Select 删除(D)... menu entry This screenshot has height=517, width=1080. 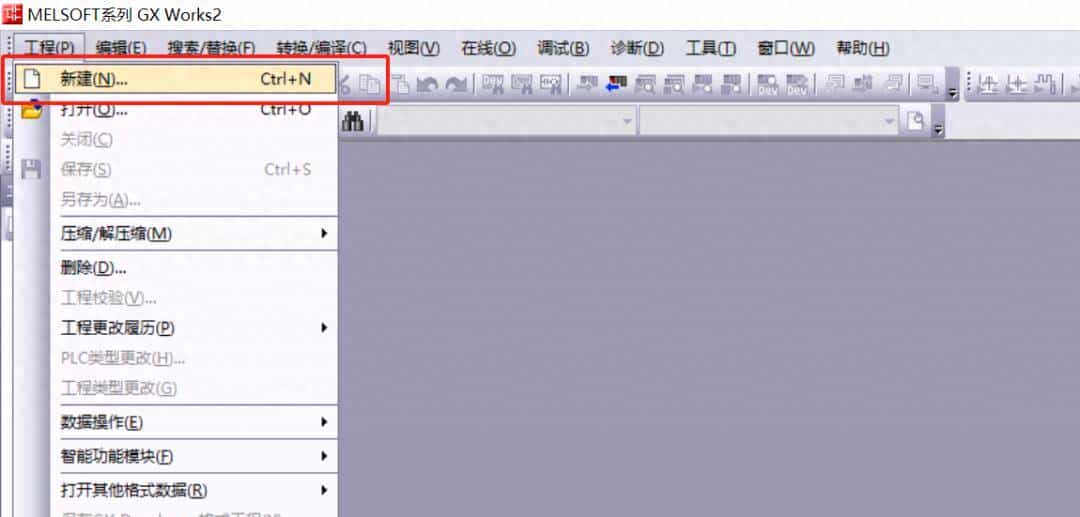[x=176, y=268]
